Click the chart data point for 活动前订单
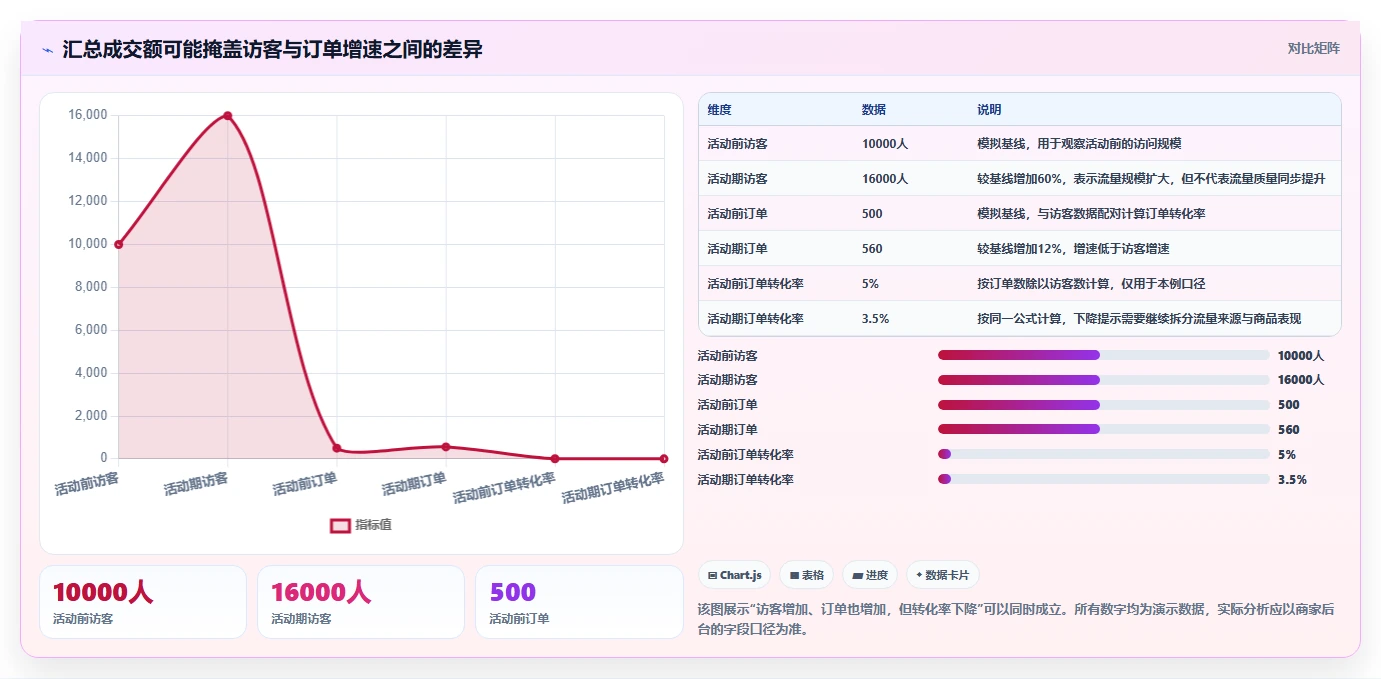 (337, 448)
